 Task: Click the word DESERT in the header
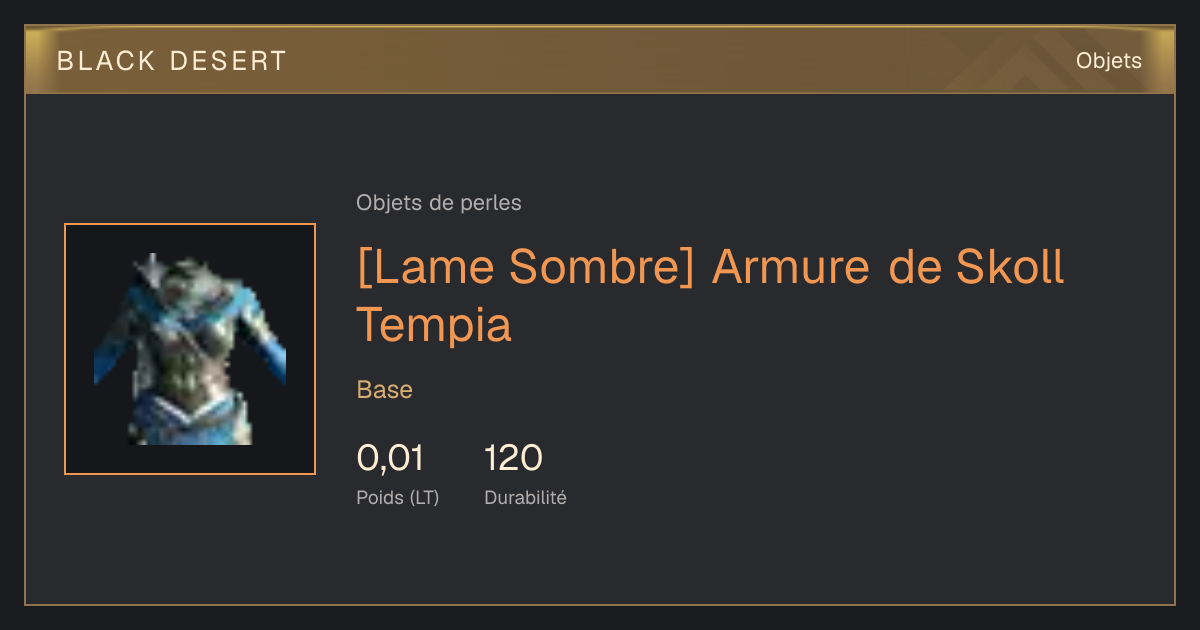point(228,61)
